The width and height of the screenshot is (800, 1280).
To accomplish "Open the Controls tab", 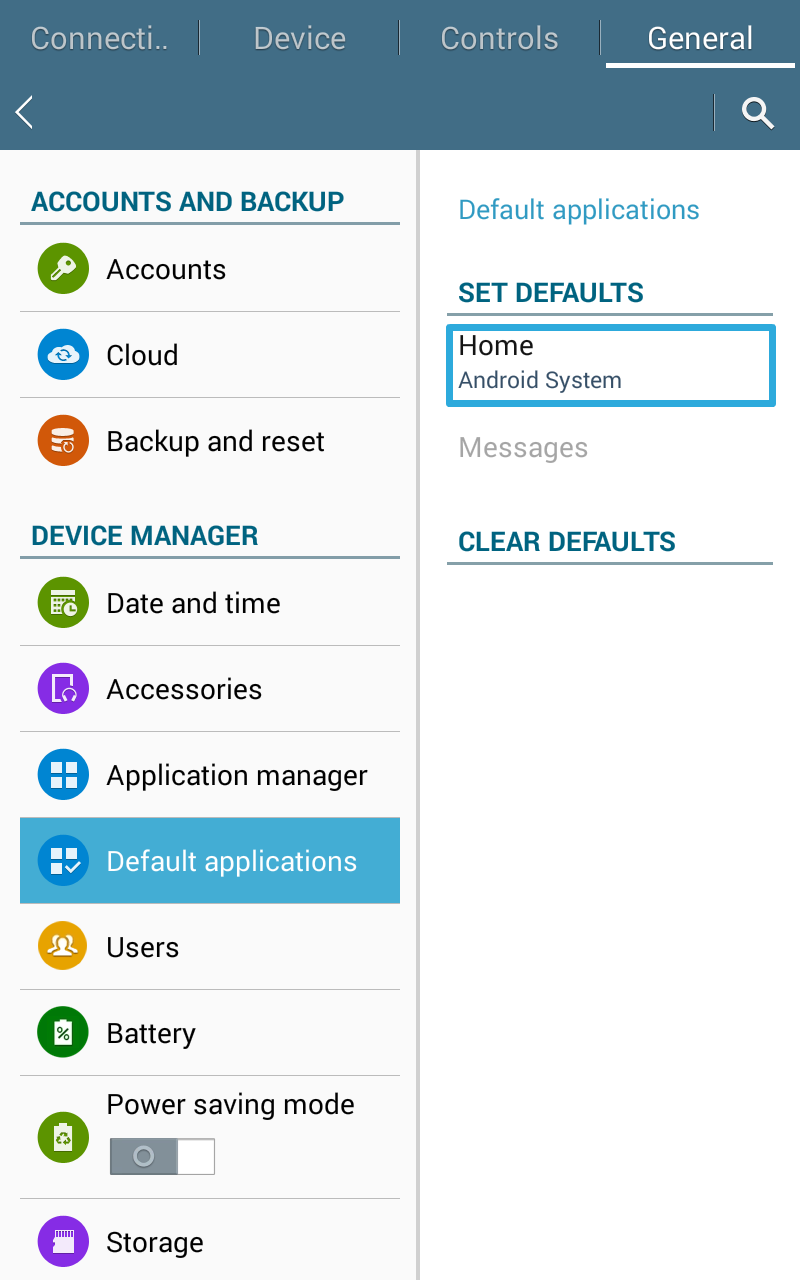I will click(x=499, y=38).
